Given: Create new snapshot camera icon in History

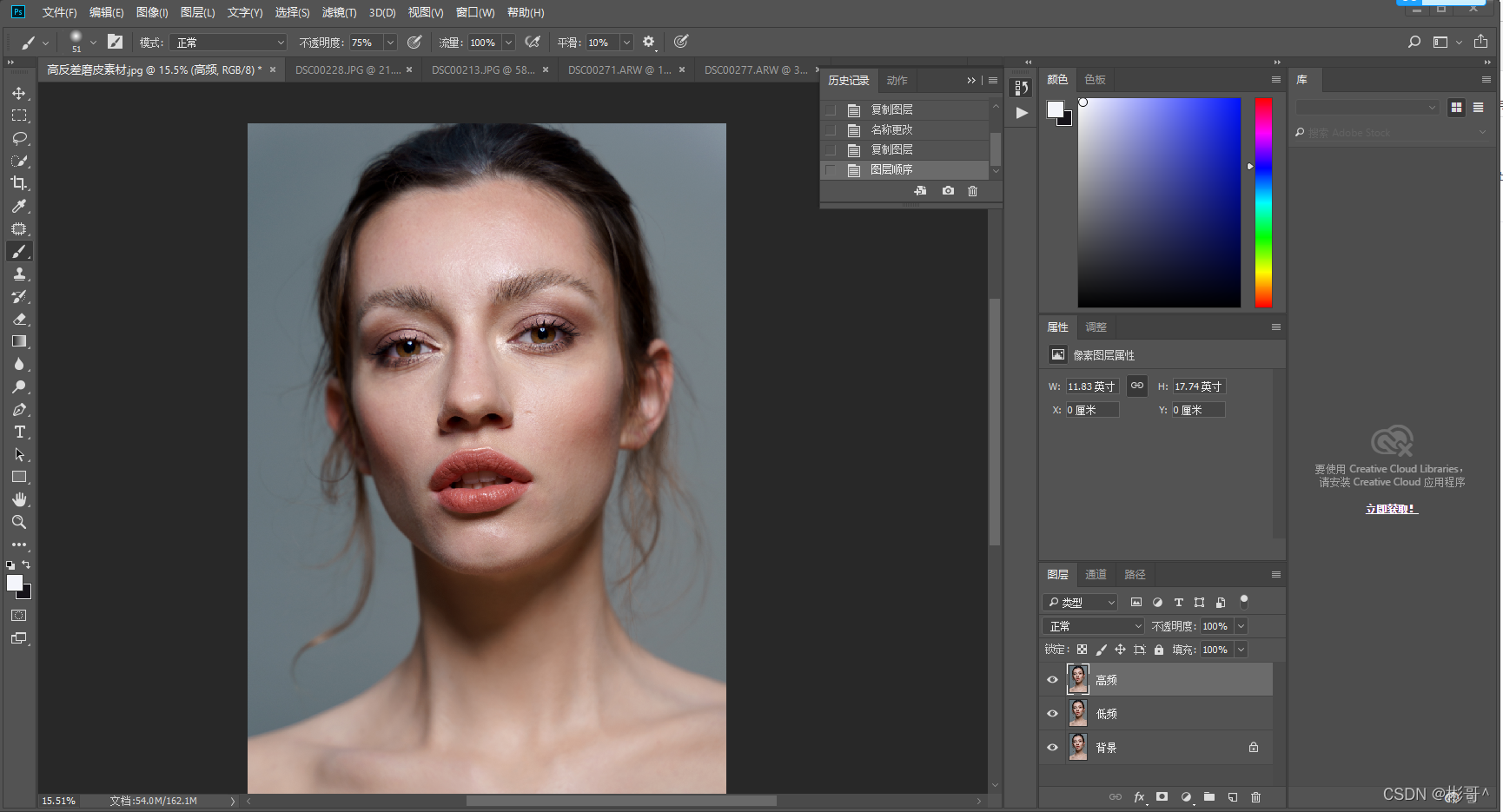Looking at the screenshot, I should point(948,190).
